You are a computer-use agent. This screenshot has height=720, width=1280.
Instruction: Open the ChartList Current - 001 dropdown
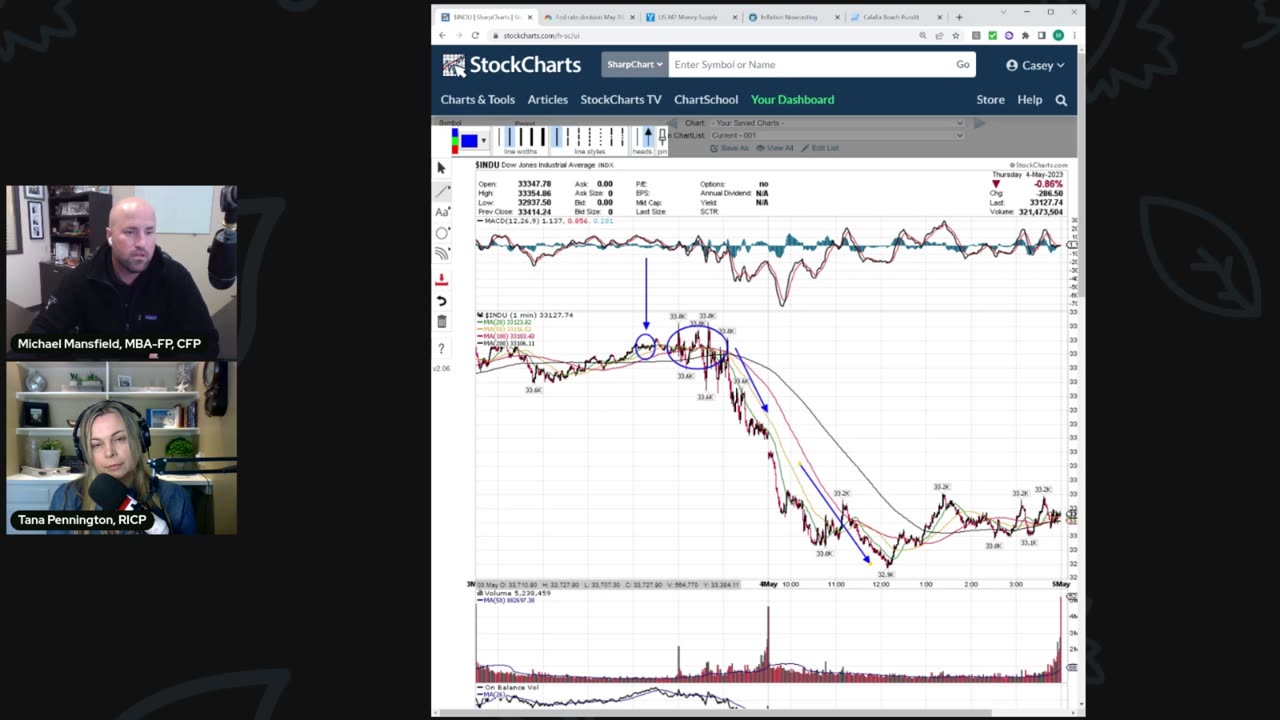point(837,135)
